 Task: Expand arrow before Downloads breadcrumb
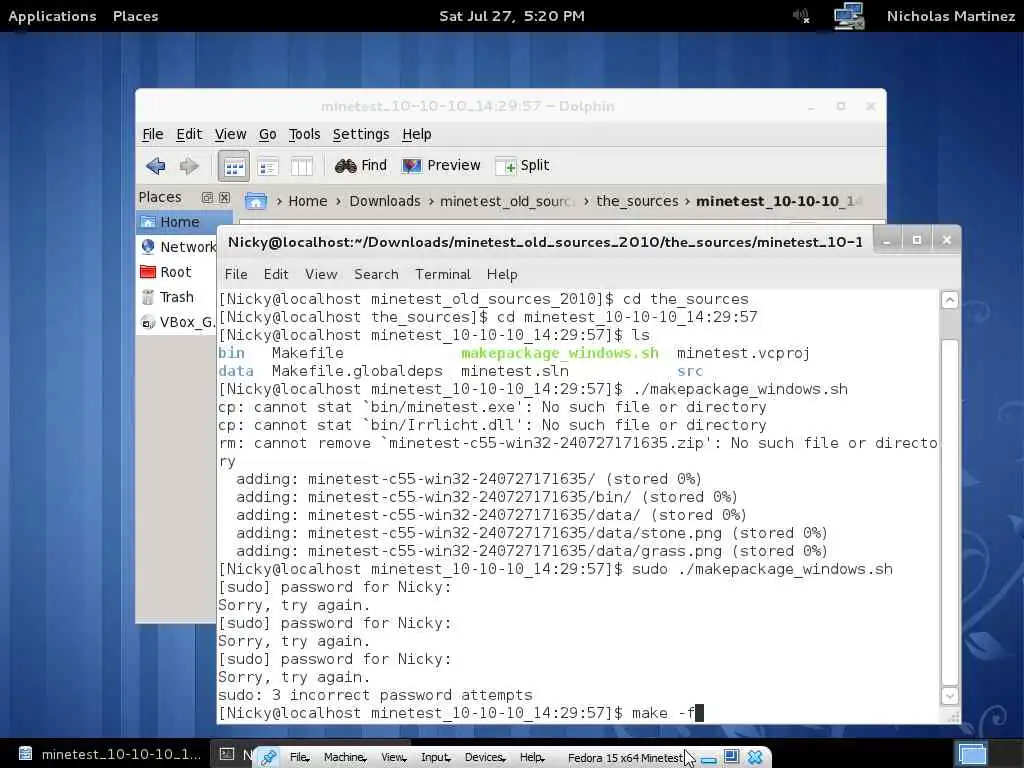tap(339, 202)
